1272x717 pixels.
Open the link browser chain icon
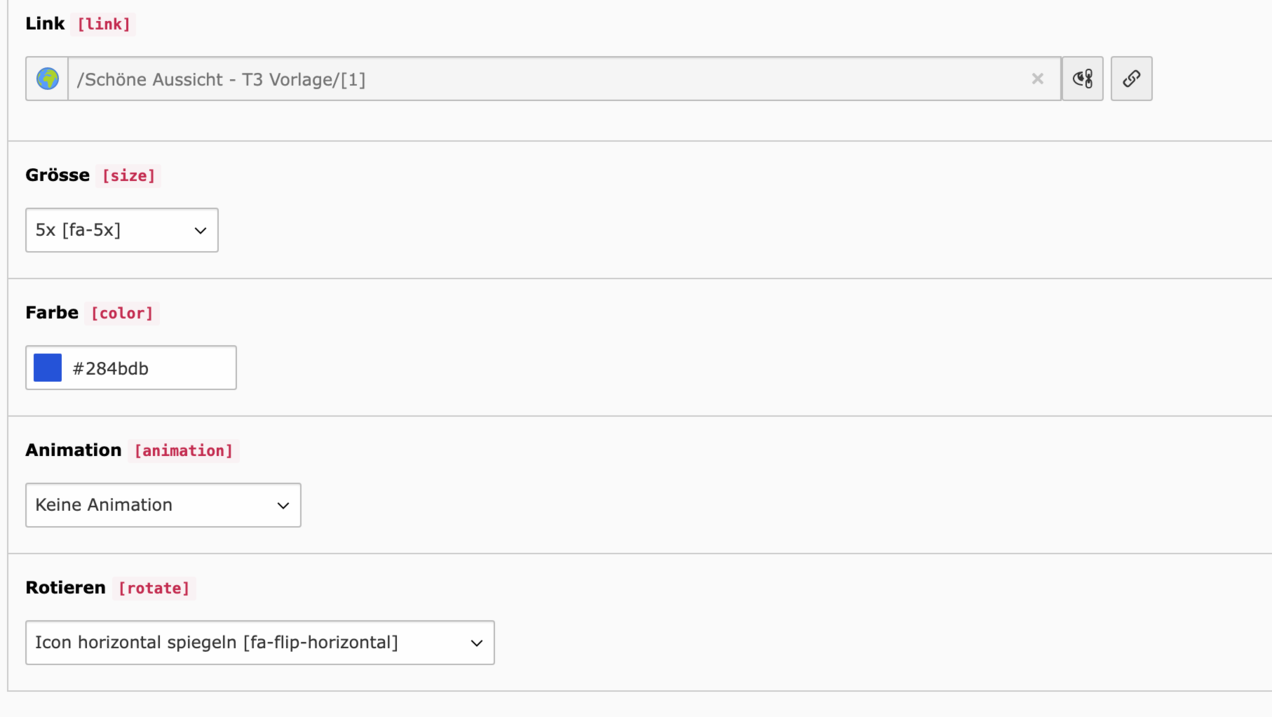pos(1131,79)
